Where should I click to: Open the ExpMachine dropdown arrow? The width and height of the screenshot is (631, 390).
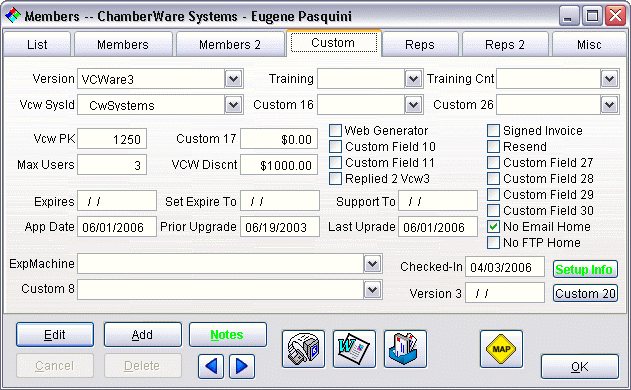[x=373, y=264]
